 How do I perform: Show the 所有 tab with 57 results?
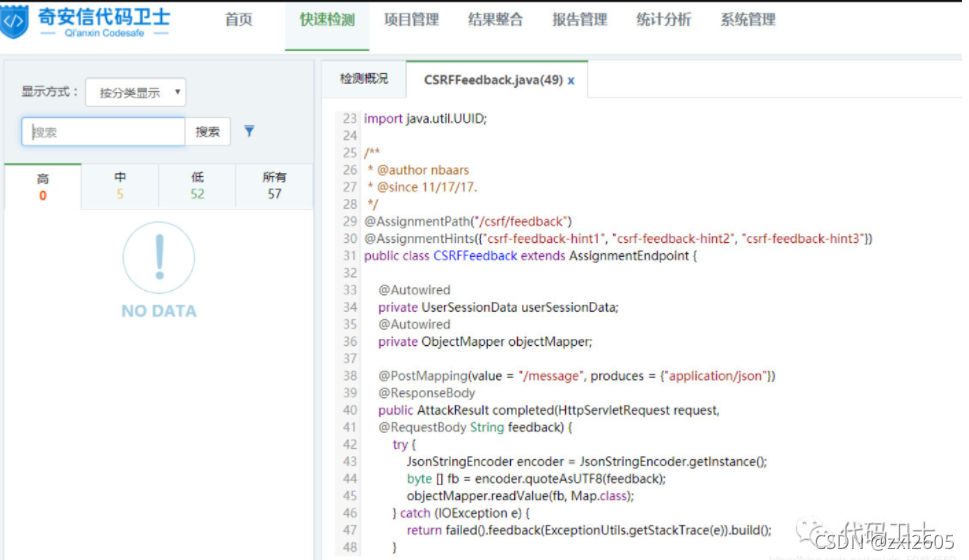pos(274,185)
